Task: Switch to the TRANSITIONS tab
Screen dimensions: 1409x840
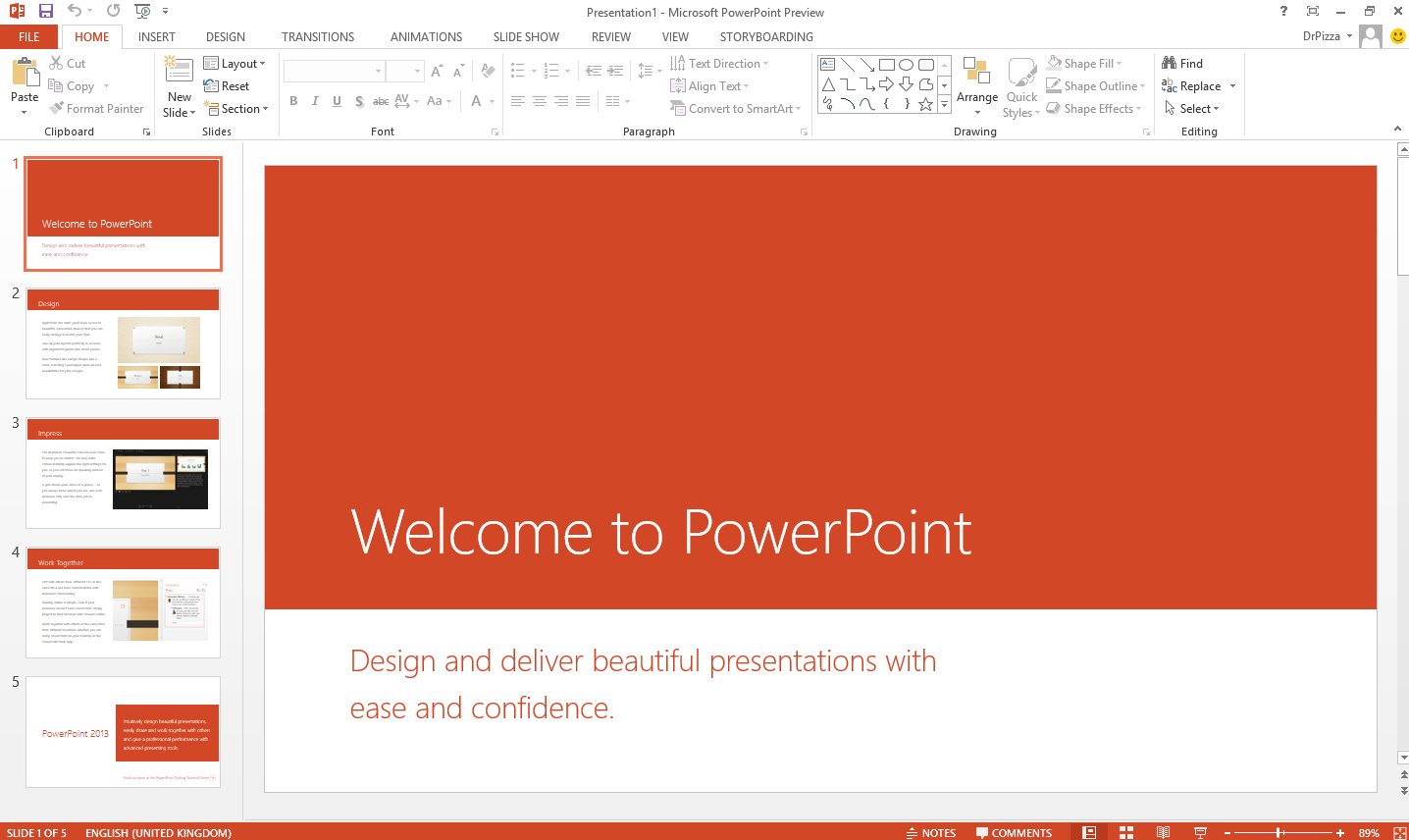Action: (317, 36)
